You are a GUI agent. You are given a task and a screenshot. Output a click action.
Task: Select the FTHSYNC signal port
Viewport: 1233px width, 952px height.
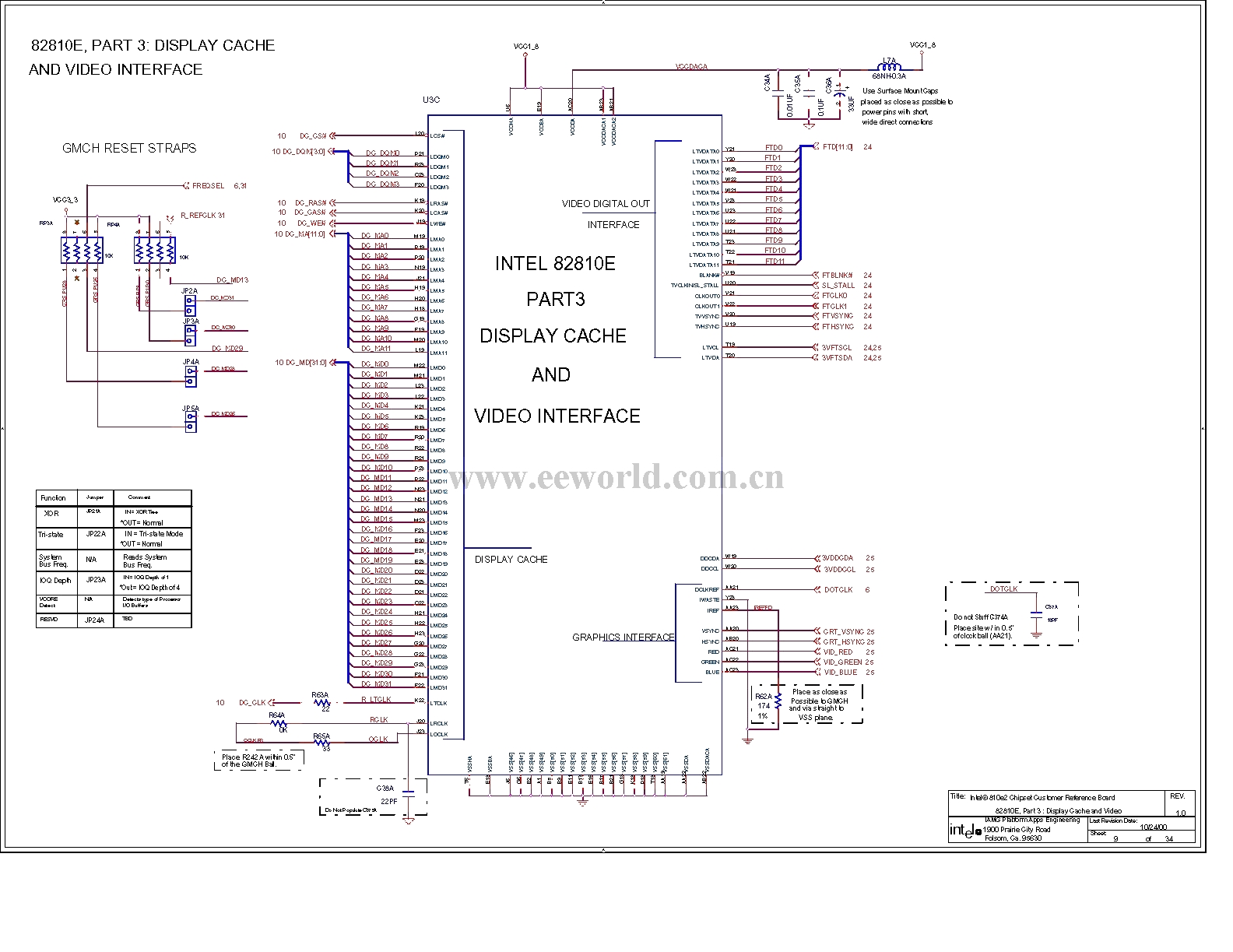832,326
